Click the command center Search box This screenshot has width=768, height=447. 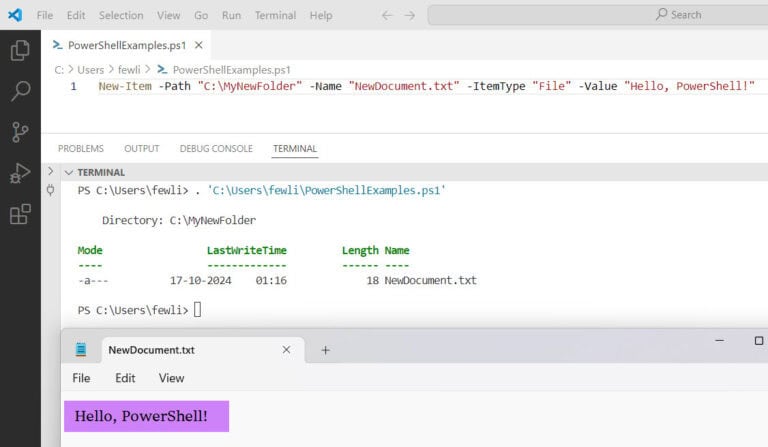[x=598, y=15]
